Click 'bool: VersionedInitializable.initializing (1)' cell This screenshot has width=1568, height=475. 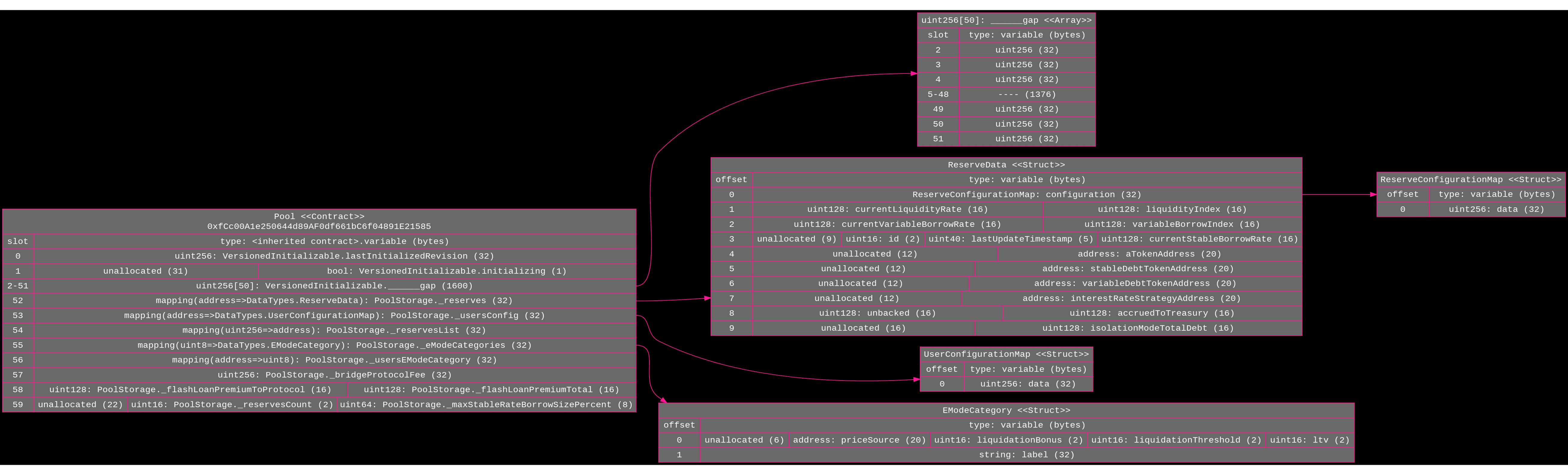pos(447,271)
